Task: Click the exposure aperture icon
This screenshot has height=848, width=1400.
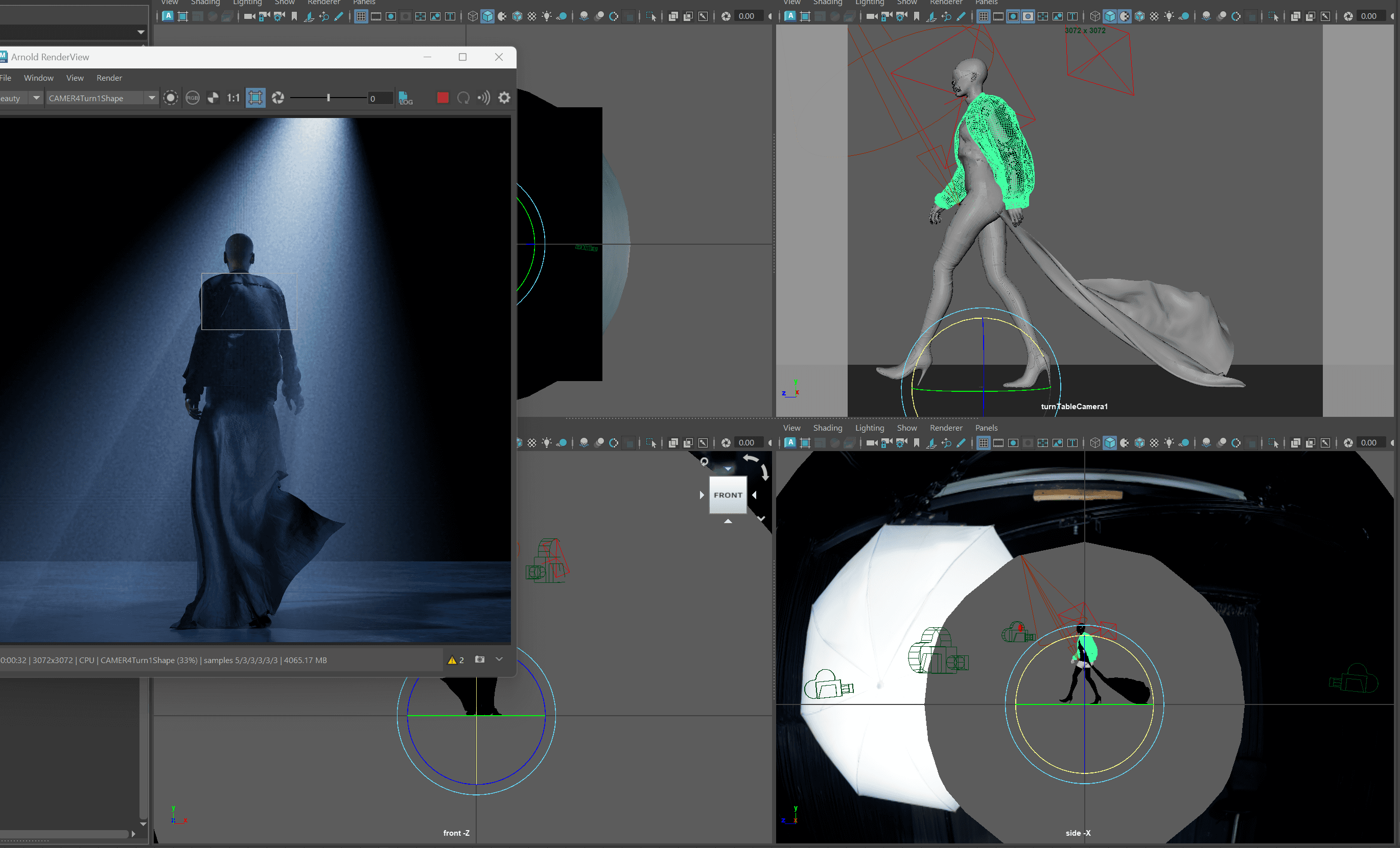Action: click(x=278, y=98)
